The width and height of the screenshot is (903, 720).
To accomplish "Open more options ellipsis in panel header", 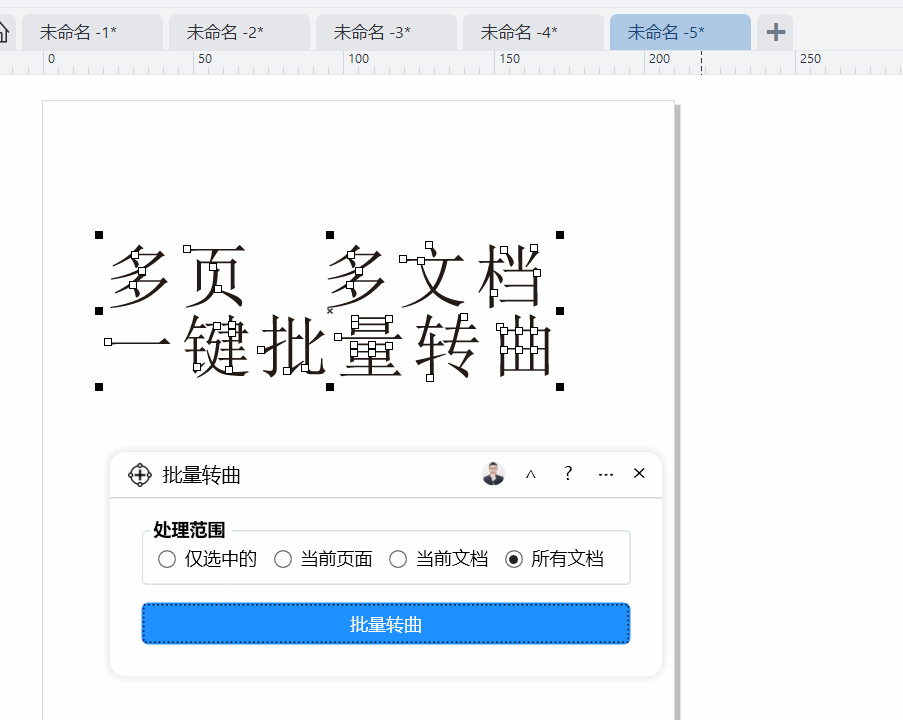I will tap(606, 475).
